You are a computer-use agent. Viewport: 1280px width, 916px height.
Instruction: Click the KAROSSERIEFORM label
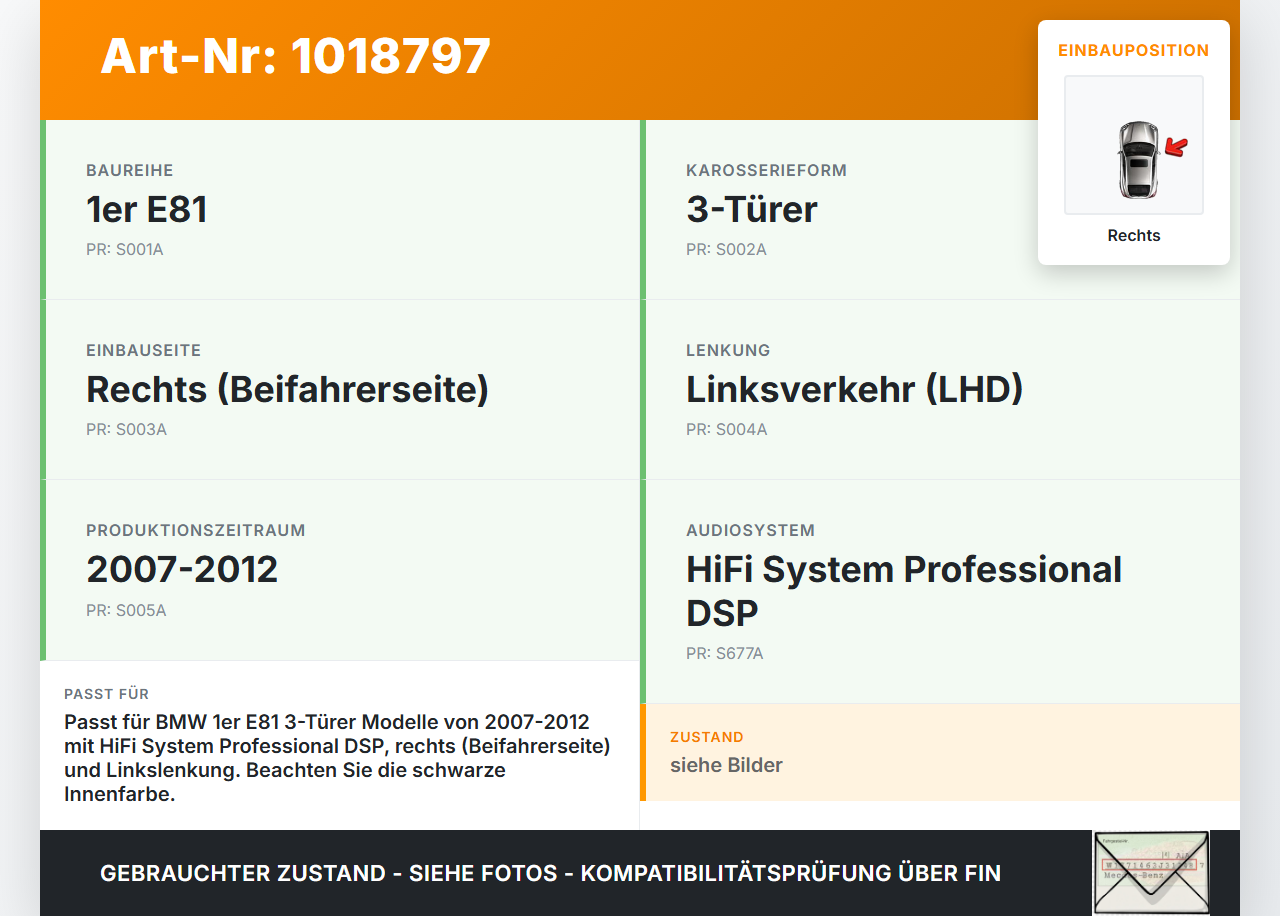tap(767, 170)
